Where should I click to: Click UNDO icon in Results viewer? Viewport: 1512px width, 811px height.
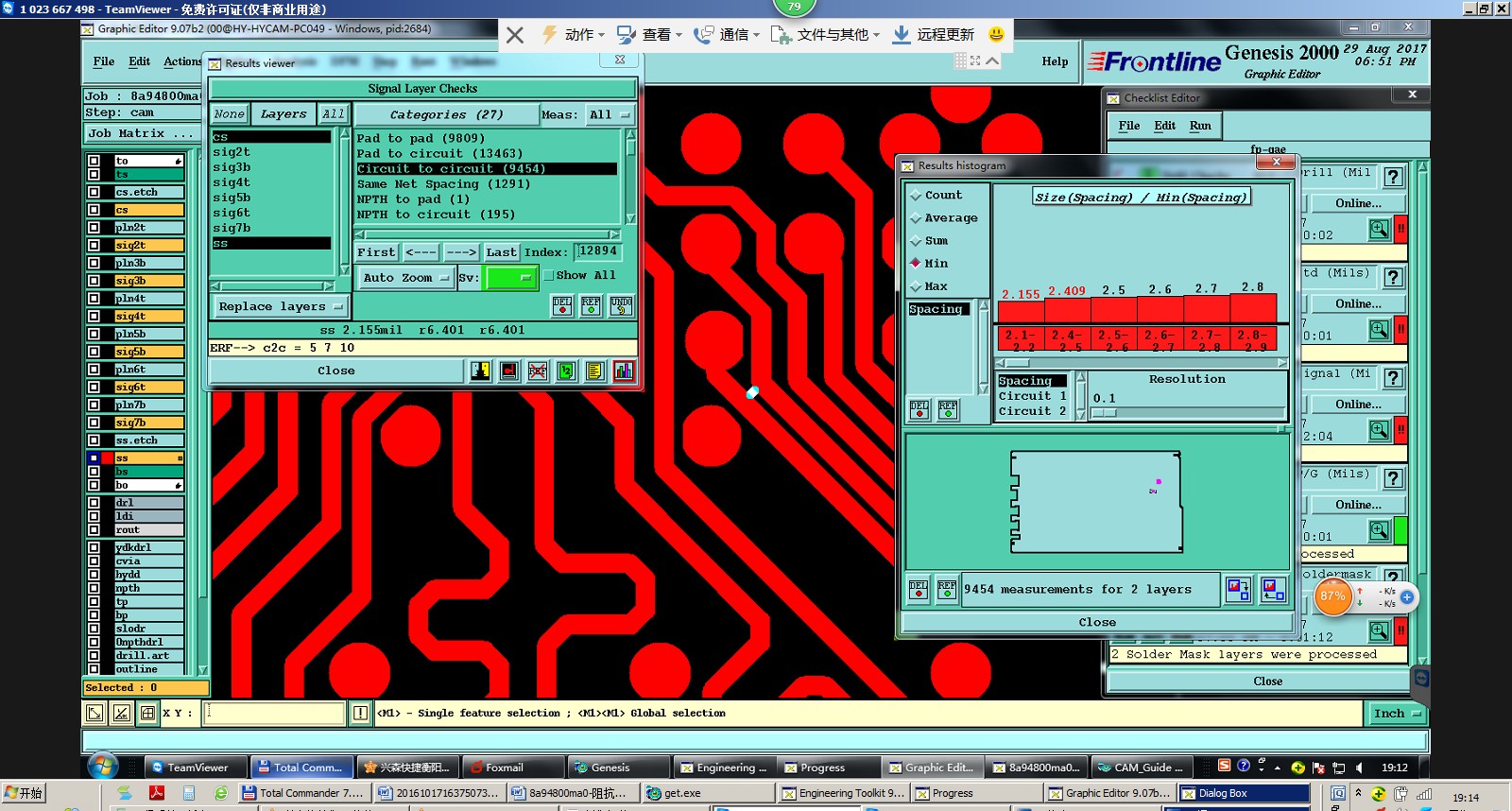(x=621, y=306)
